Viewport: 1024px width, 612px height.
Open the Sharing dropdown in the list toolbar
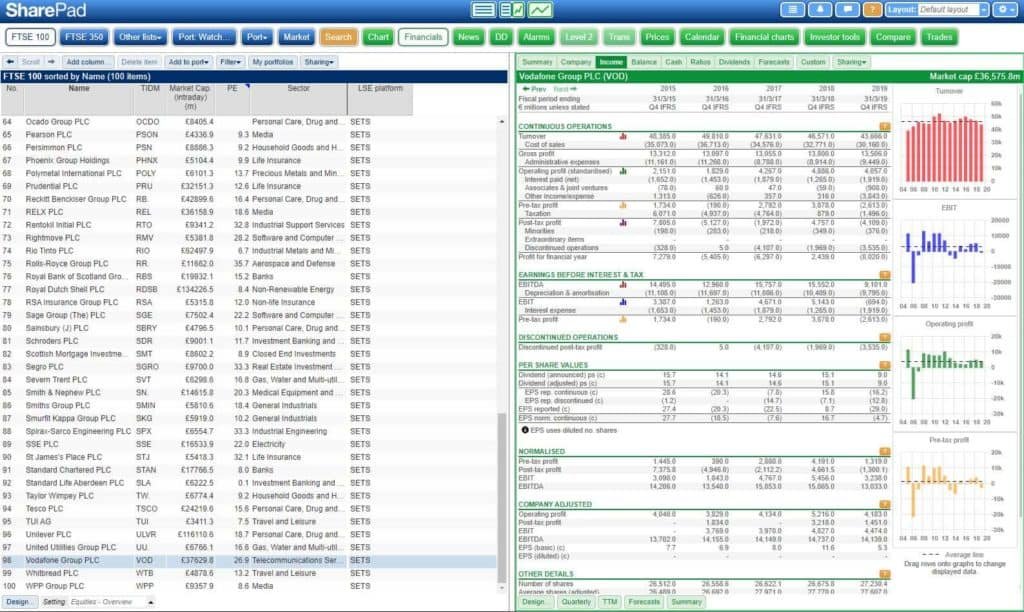(x=319, y=62)
